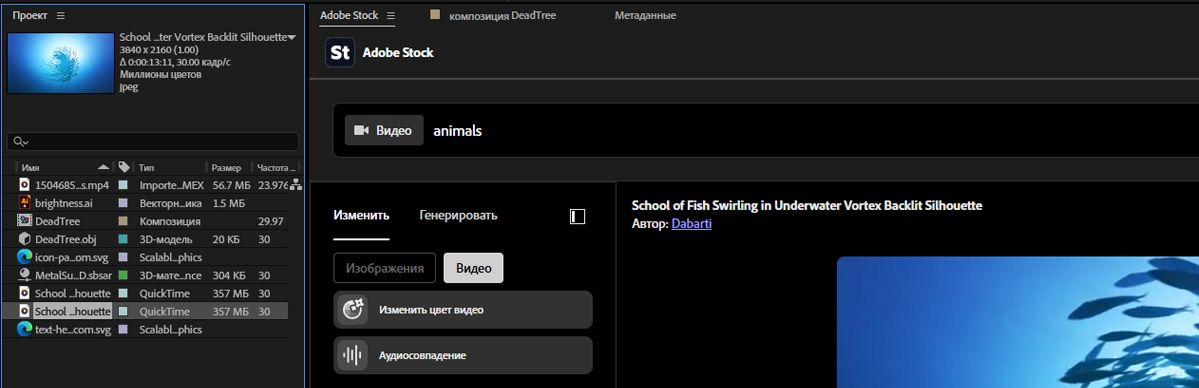Click the green label color of MetalSu...D.sbsar
The image size is (1199, 388).
click(x=123, y=275)
